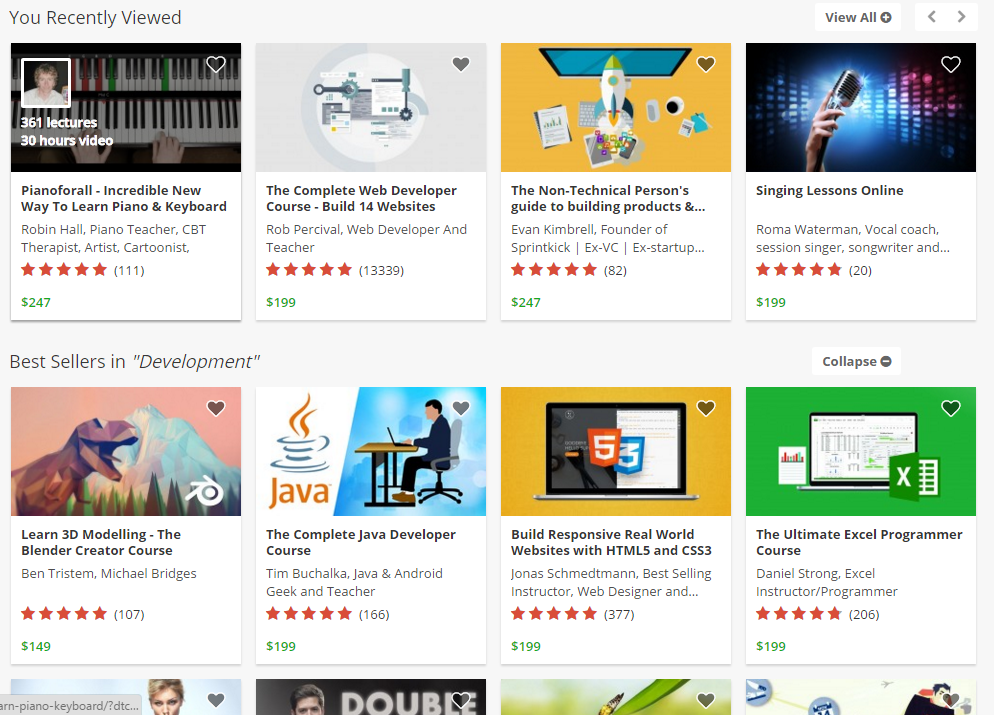Screen dimensions: 994x715
Task: Click heart on Non-Technical Person's guide card
Action: 706,65
